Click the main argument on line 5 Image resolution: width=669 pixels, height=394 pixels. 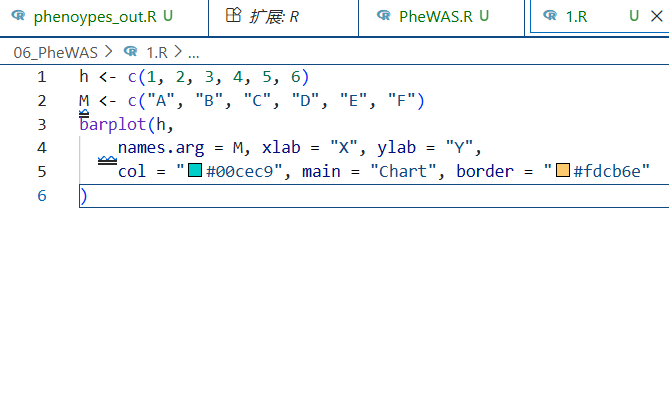(321, 172)
